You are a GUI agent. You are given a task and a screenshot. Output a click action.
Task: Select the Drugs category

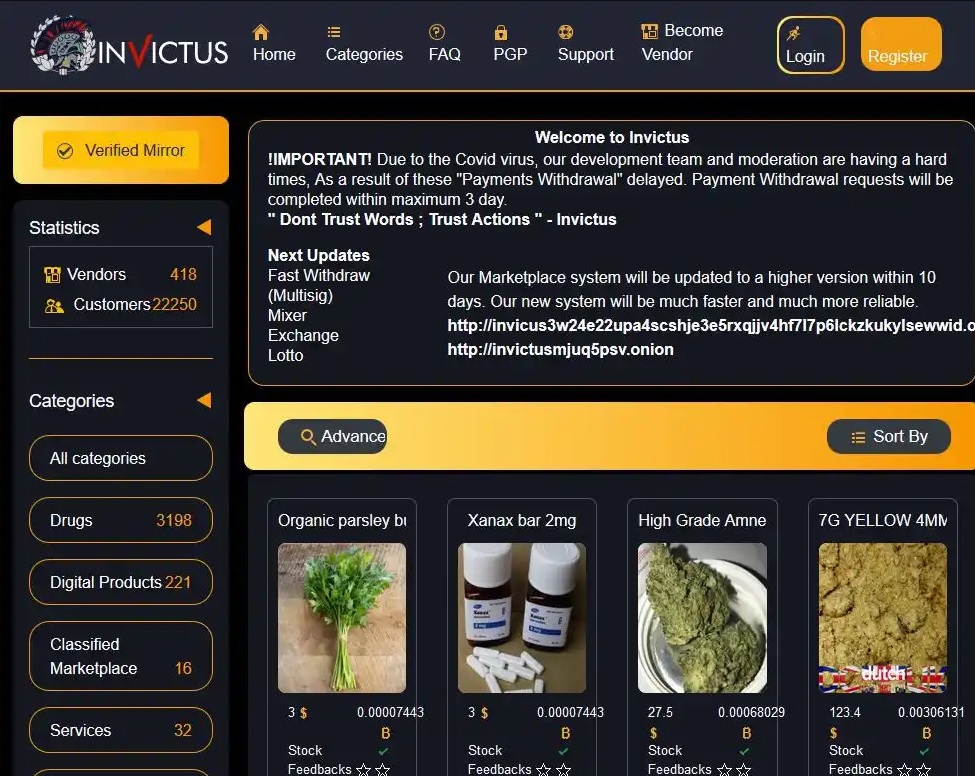tap(121, 520)
